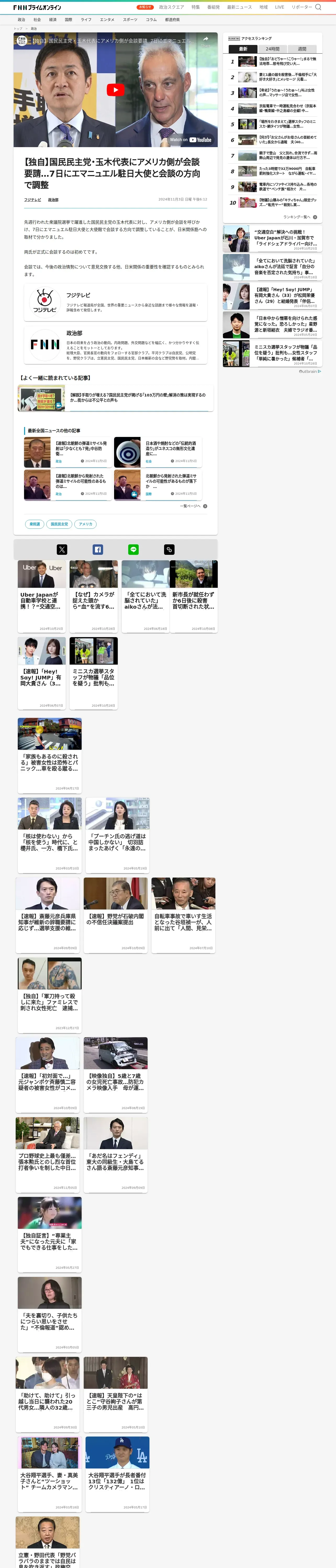Open 地域 in top menu
This screenshot has height=1568, width=336.
coord(264,7)
